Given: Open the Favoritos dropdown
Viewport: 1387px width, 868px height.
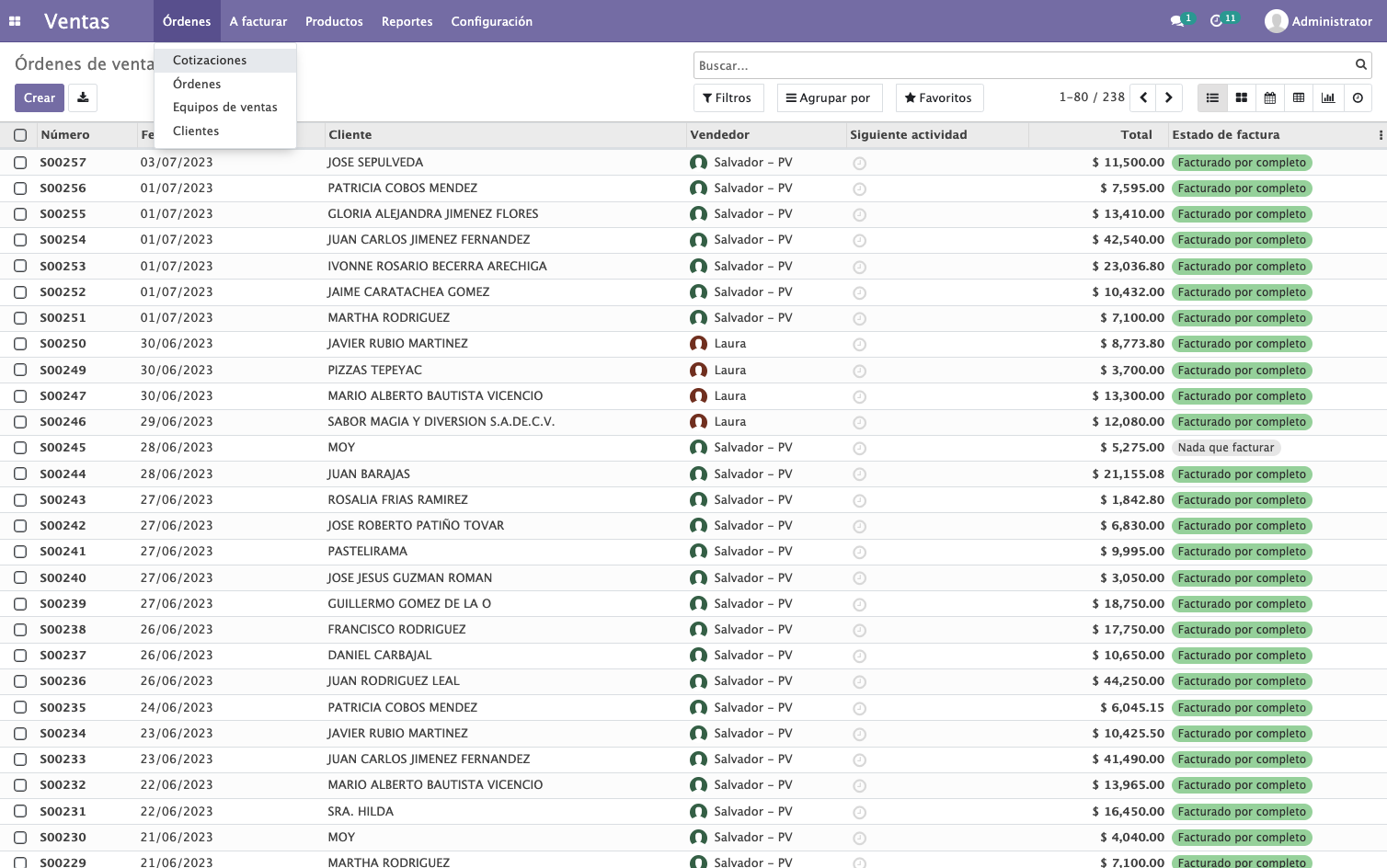Looking at the screenshot, I should [938, 97].
